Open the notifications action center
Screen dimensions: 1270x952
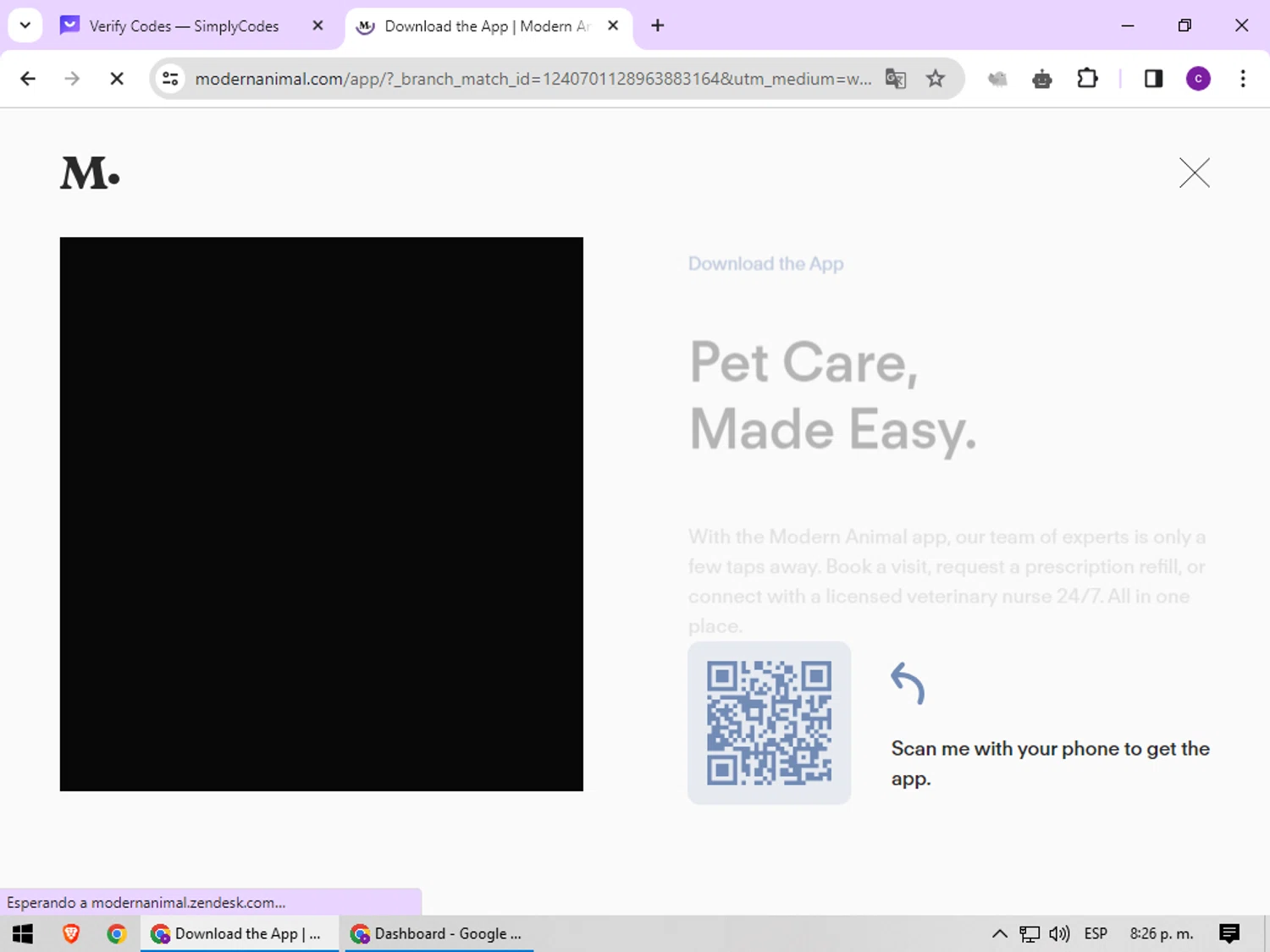click(x=1229, y=933)
